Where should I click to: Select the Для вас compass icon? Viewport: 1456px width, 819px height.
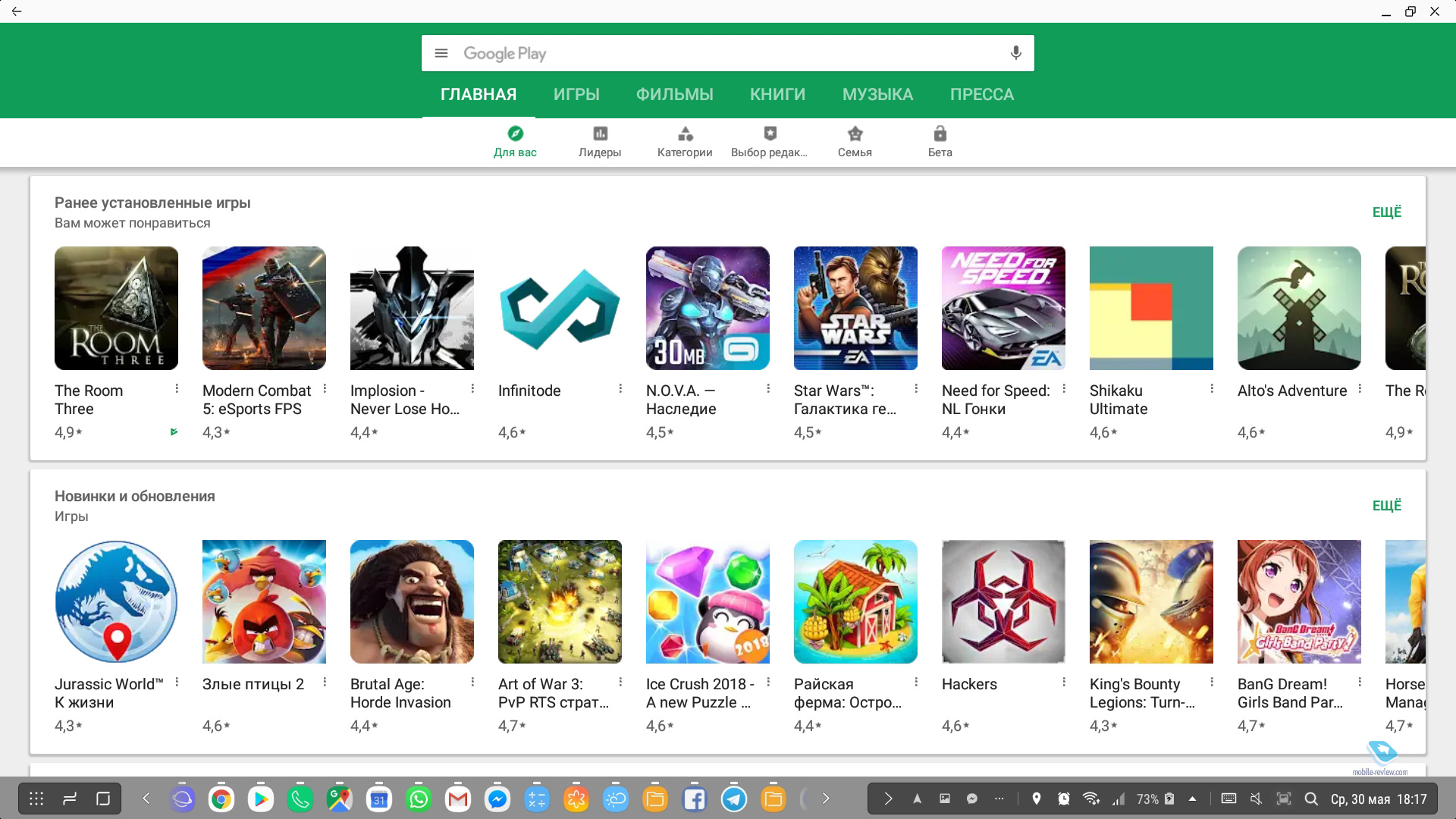(516, 134)
